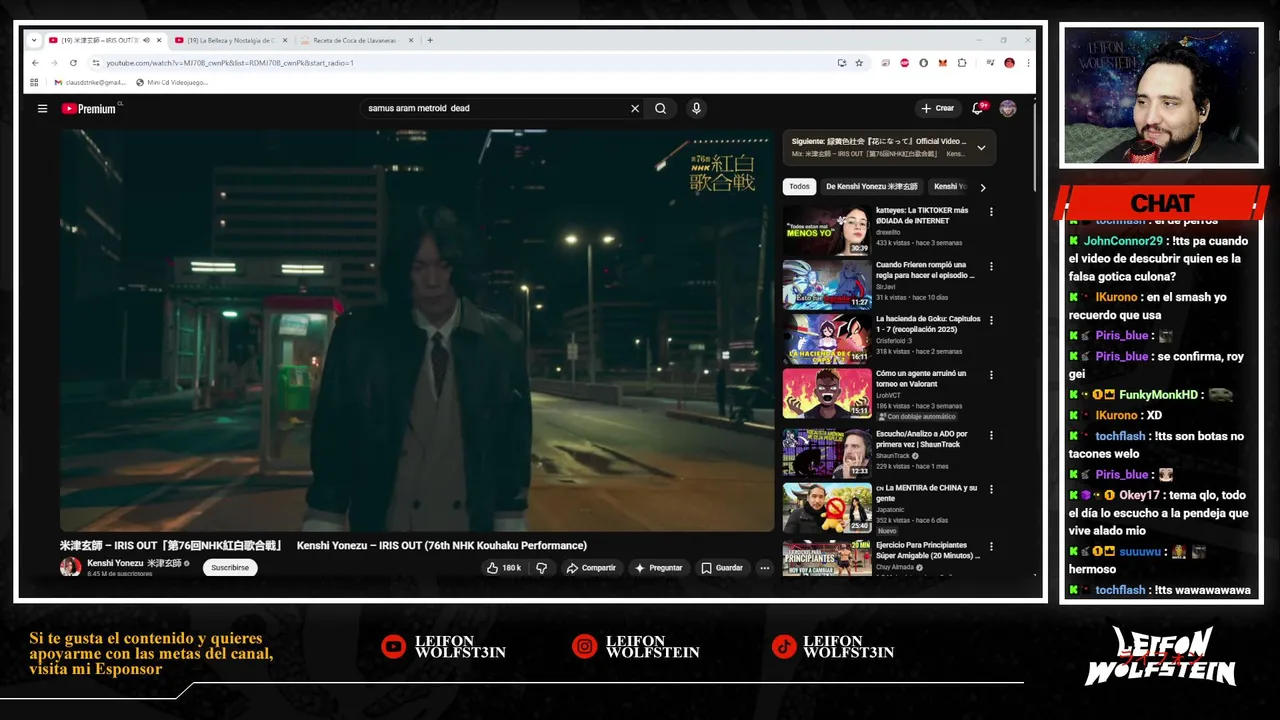Image resolution: width=1280 pixels, height=720 pixels.
Task: Click chat username 'JohnConnor29'
Action: (1123, 241)
